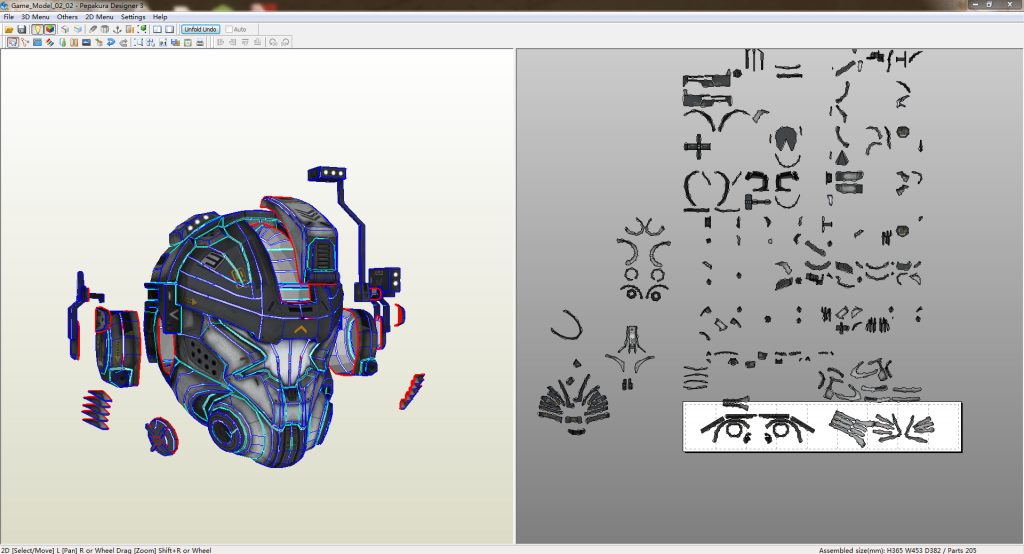1024x554 pixels.
Task: Enable the Auto checkbox
Action: coord(229,29)
